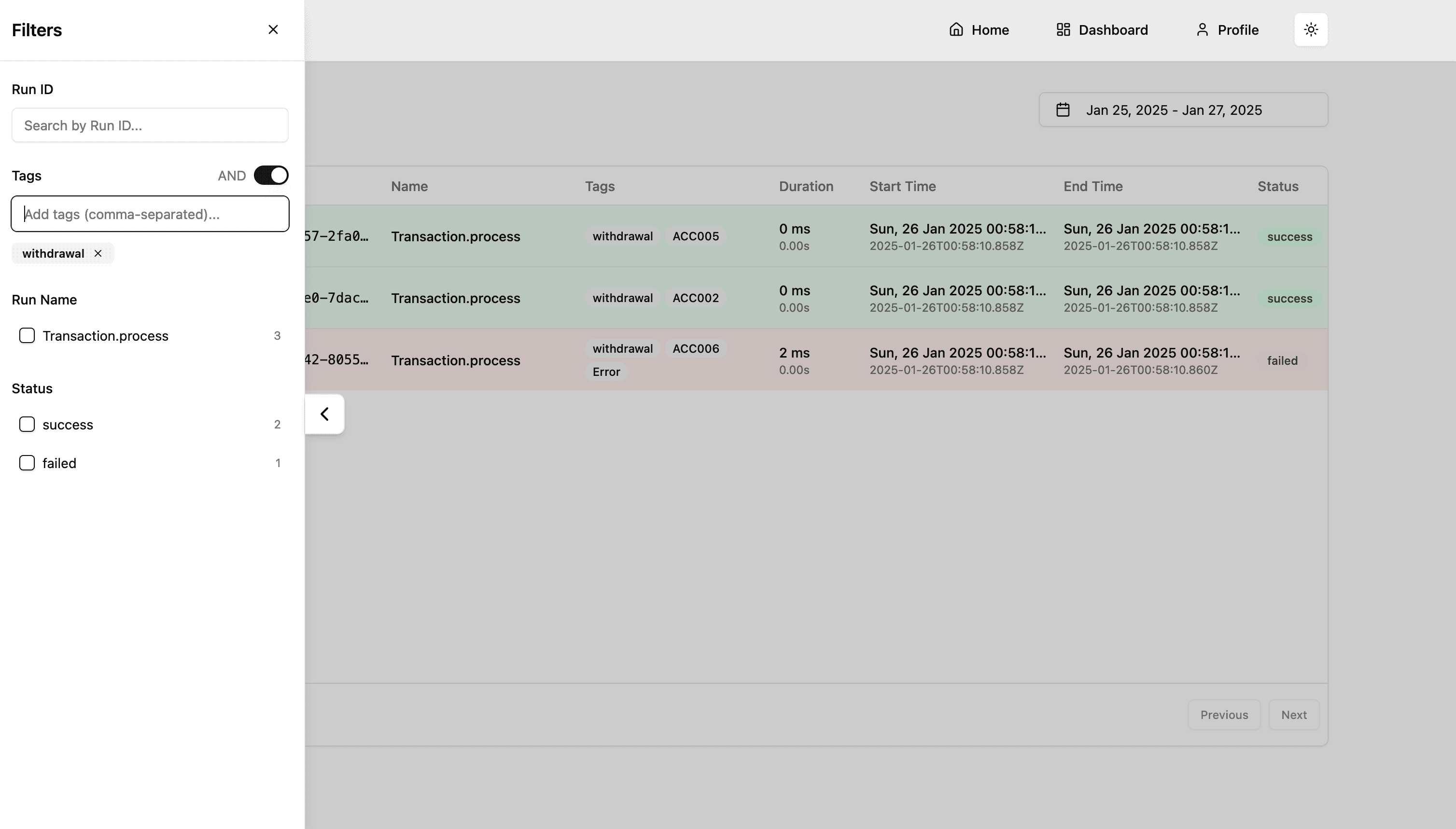
Task: Click Transaction.process name in ACC002 row
Action: pyautogui.click(x=455, y=298)
